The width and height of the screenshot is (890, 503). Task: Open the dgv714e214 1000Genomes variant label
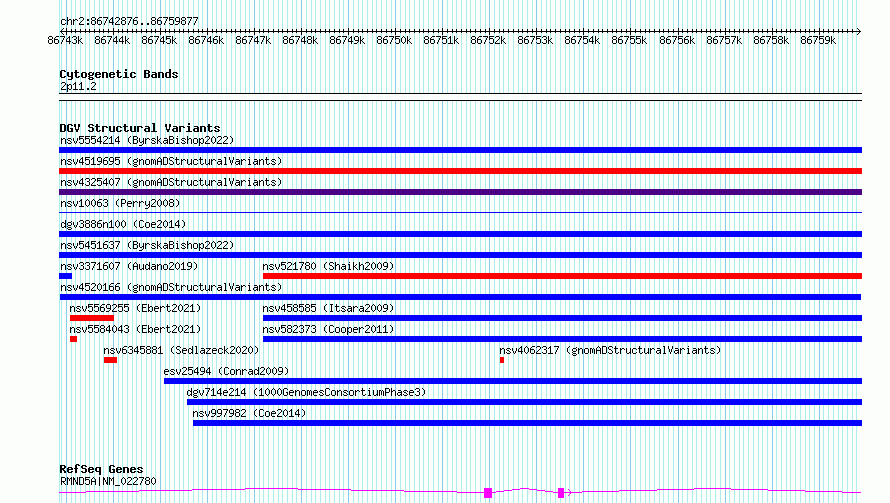point(306,392)
